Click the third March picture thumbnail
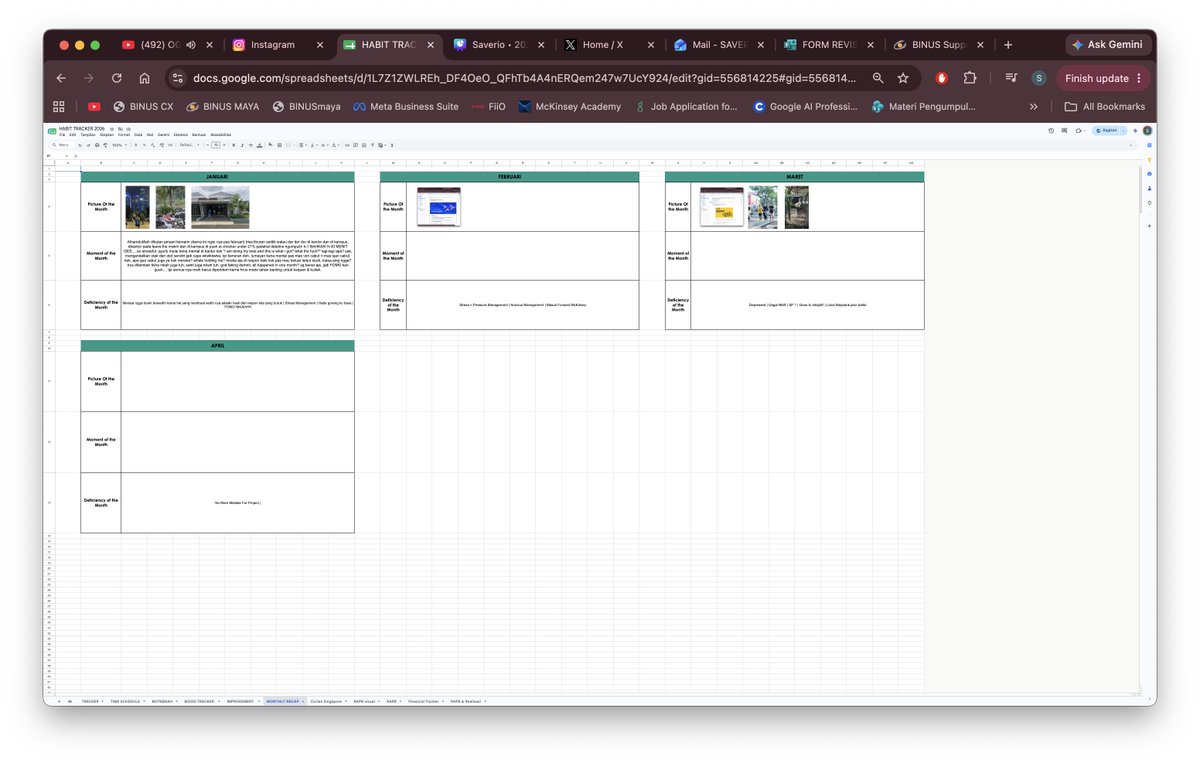Image resolution: width=1200 pixels, height=763 pixels. pyautogui.click(x=796, y=207)
